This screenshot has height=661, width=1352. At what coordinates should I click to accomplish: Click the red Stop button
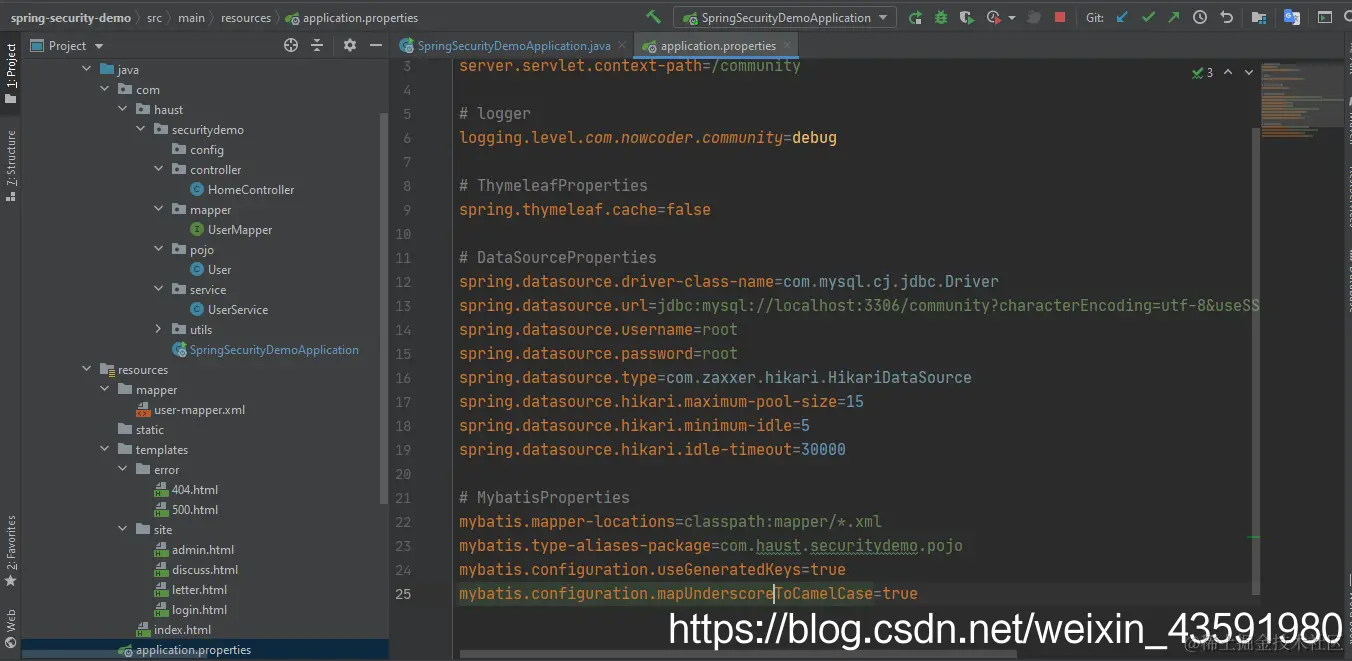(1060, 18)
